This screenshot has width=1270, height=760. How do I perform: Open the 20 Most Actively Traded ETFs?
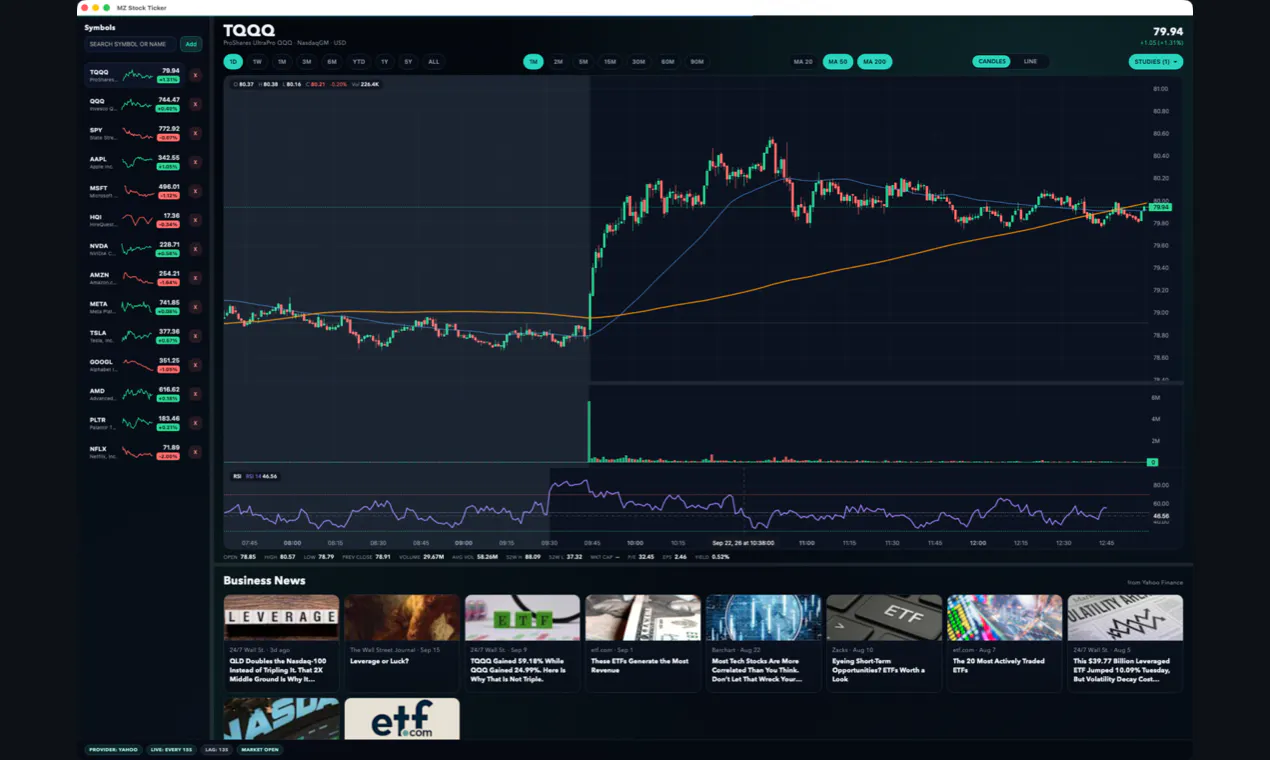click(1004, 643)
